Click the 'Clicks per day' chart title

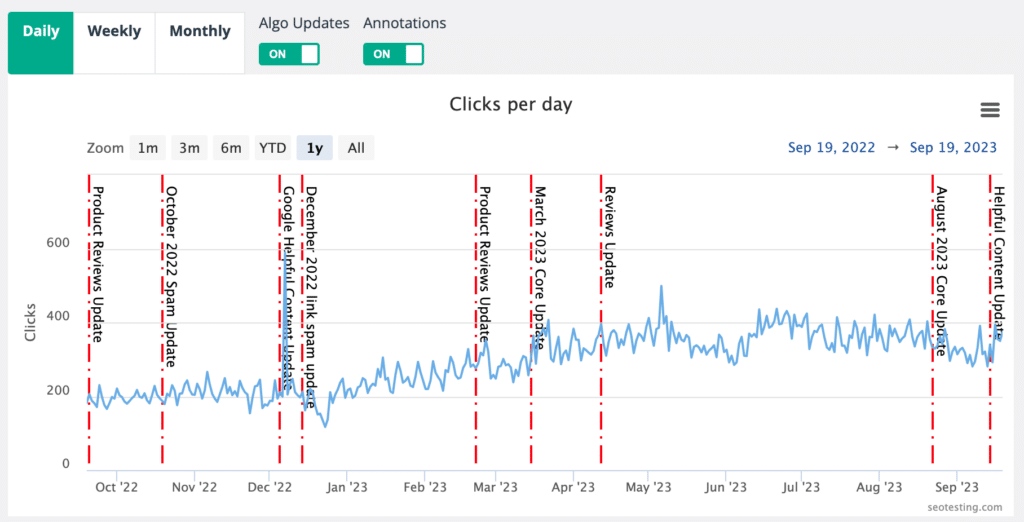(511, 105)
